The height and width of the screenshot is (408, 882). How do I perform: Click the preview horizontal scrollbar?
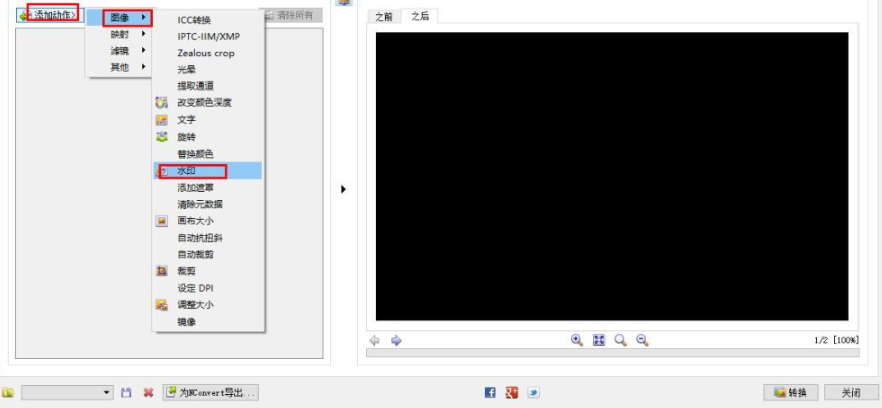(x=613, y=353)
